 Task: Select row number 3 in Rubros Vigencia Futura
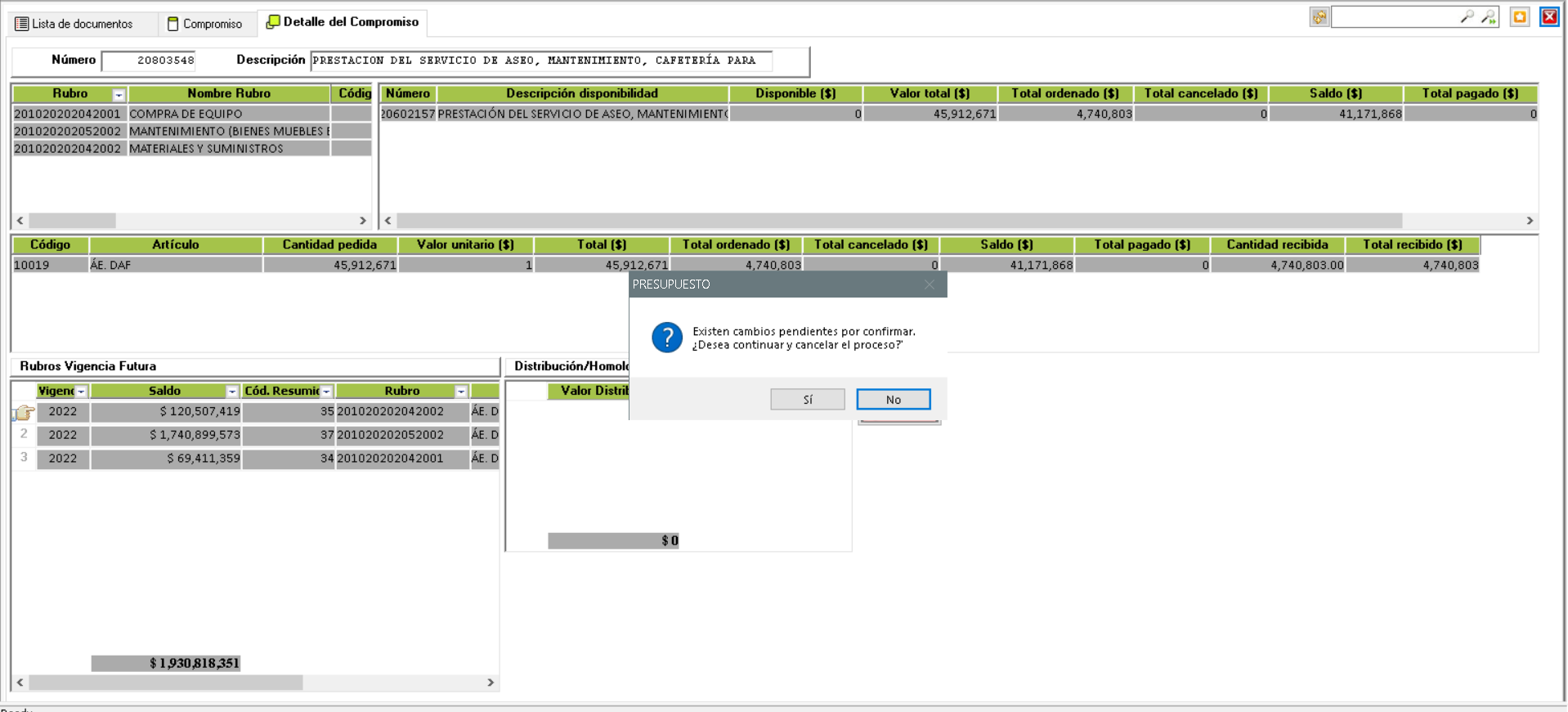click(24, 458)
